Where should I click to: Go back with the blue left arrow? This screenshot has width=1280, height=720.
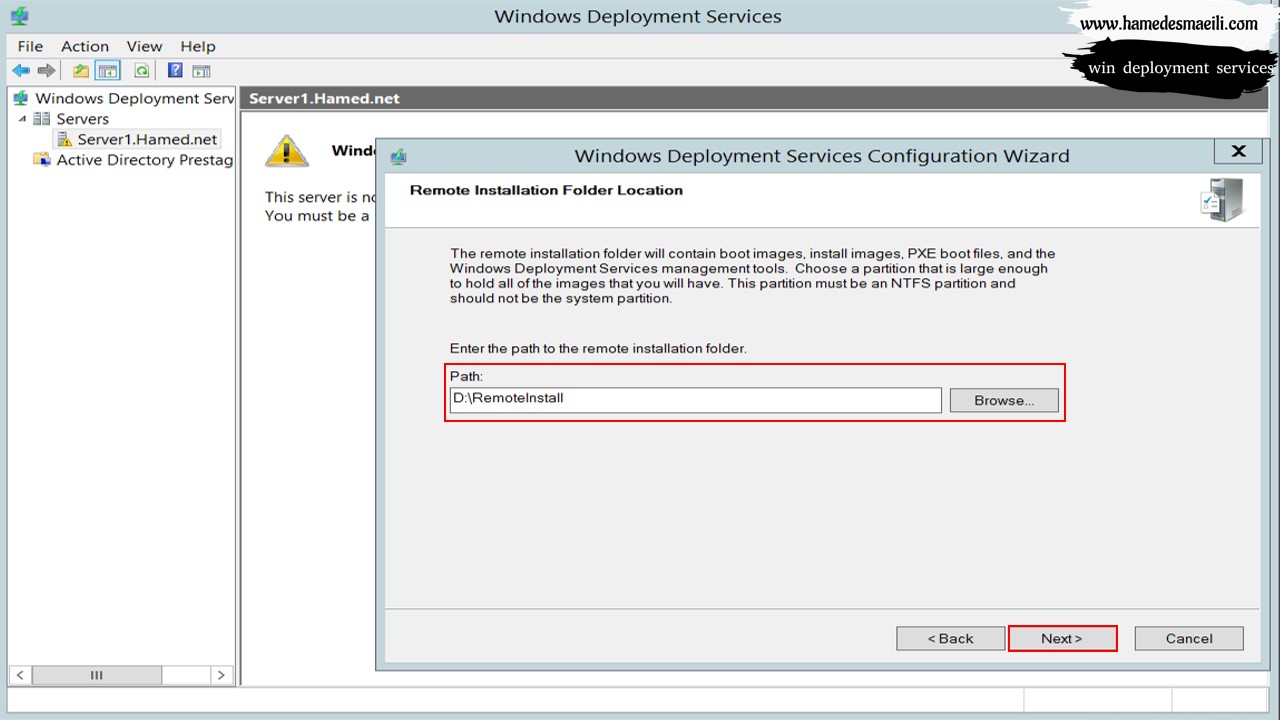coord(21,71)
